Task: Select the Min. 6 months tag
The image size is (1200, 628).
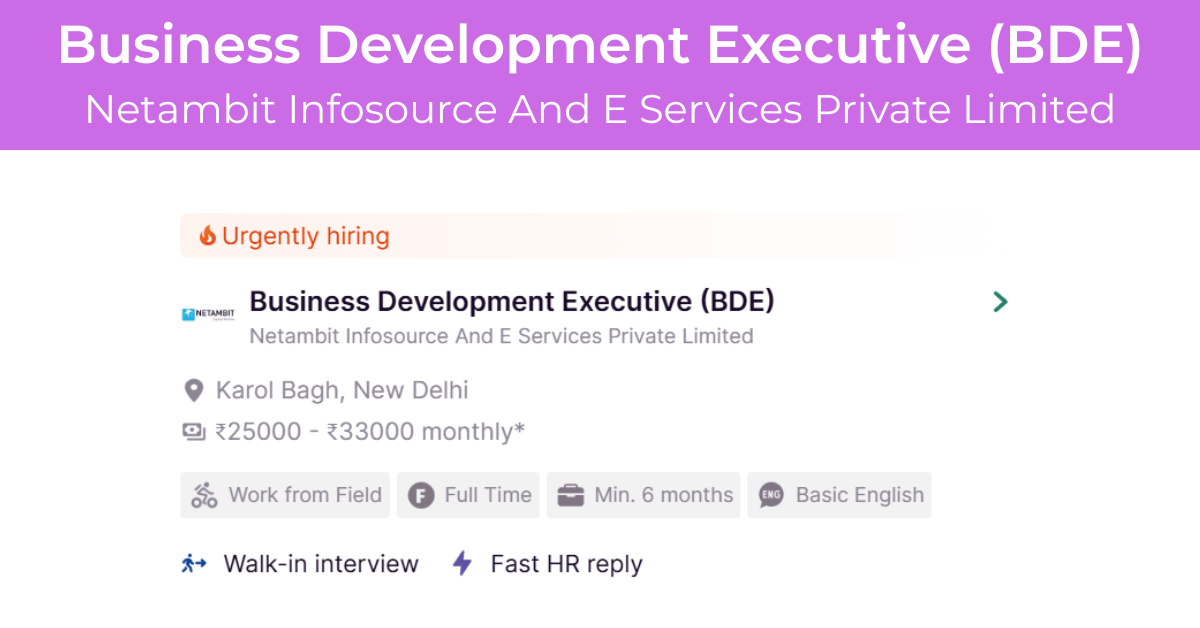Action: point(643,495)
